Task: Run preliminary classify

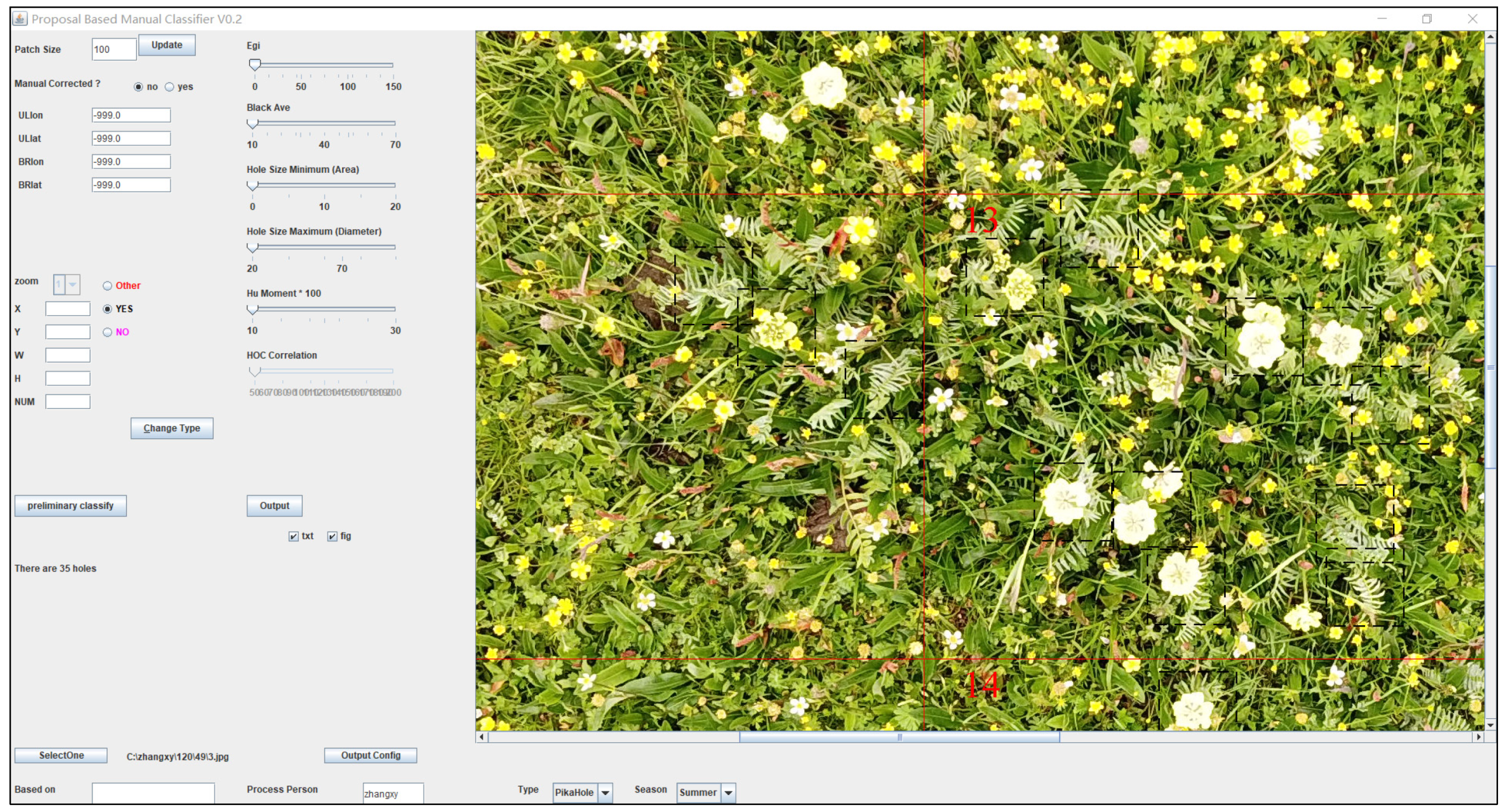Action: 70,506
